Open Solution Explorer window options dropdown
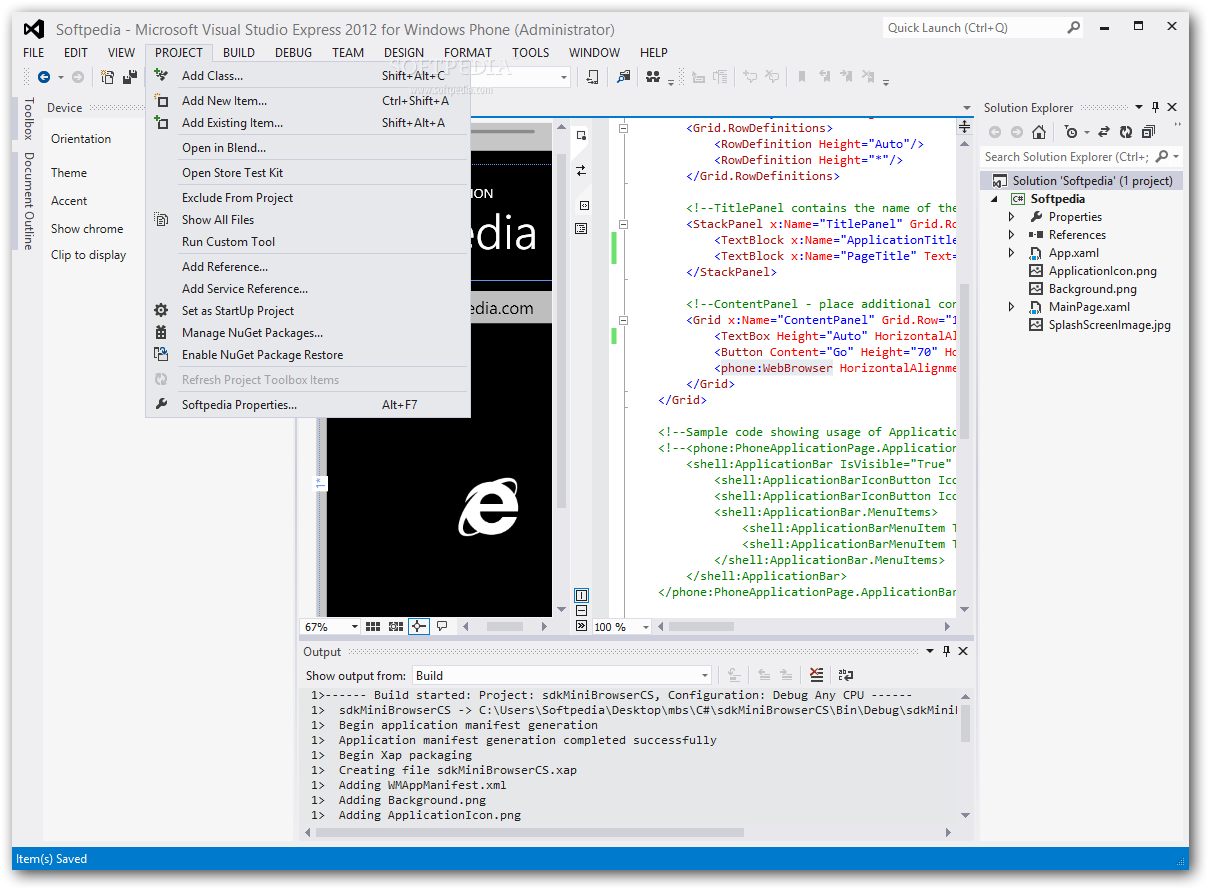 tap(1139, 107)
